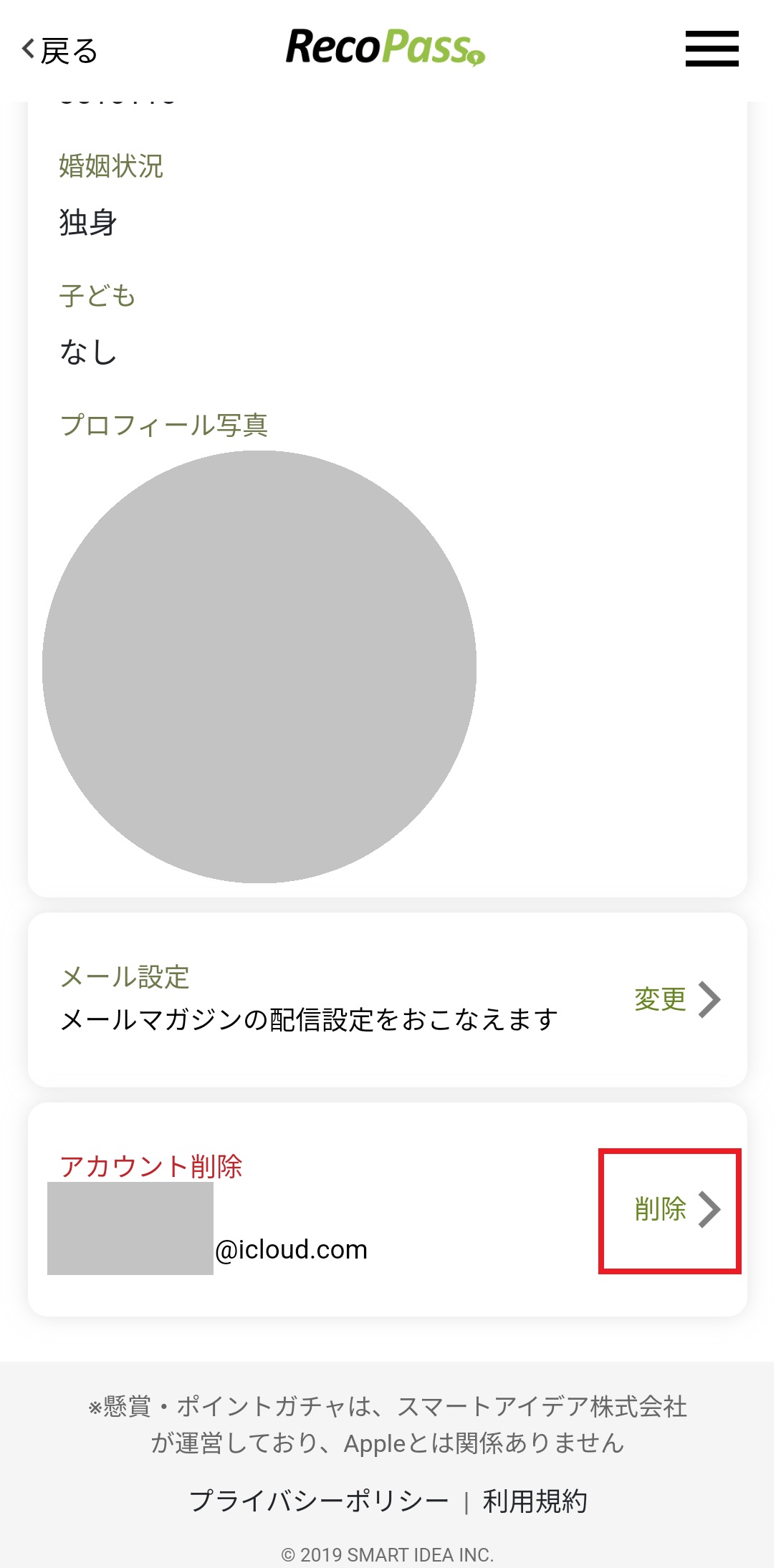This screenshot has width=776, height=1568.
Task: Select the メール設定 heading
Action: click(x=125, y=977)
